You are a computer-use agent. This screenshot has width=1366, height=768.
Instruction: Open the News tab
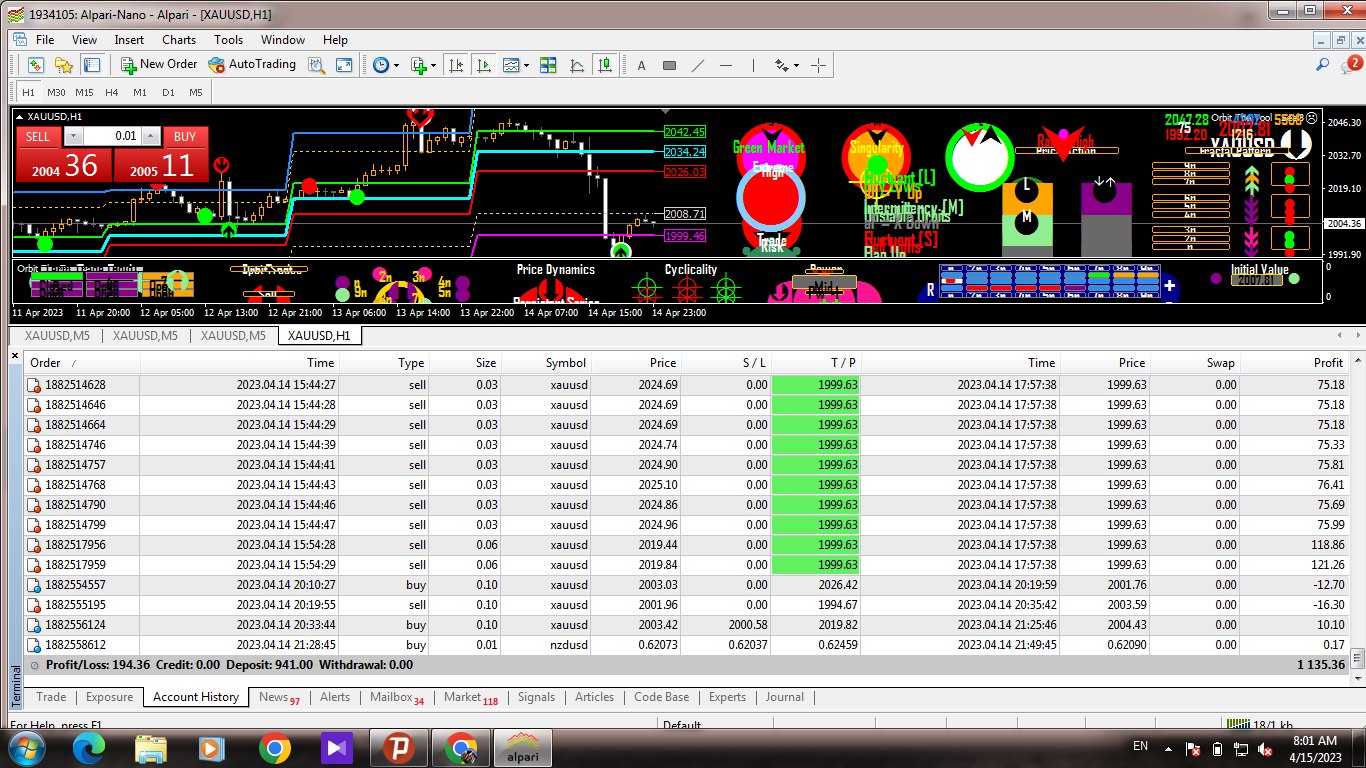(x=279, y=697)
